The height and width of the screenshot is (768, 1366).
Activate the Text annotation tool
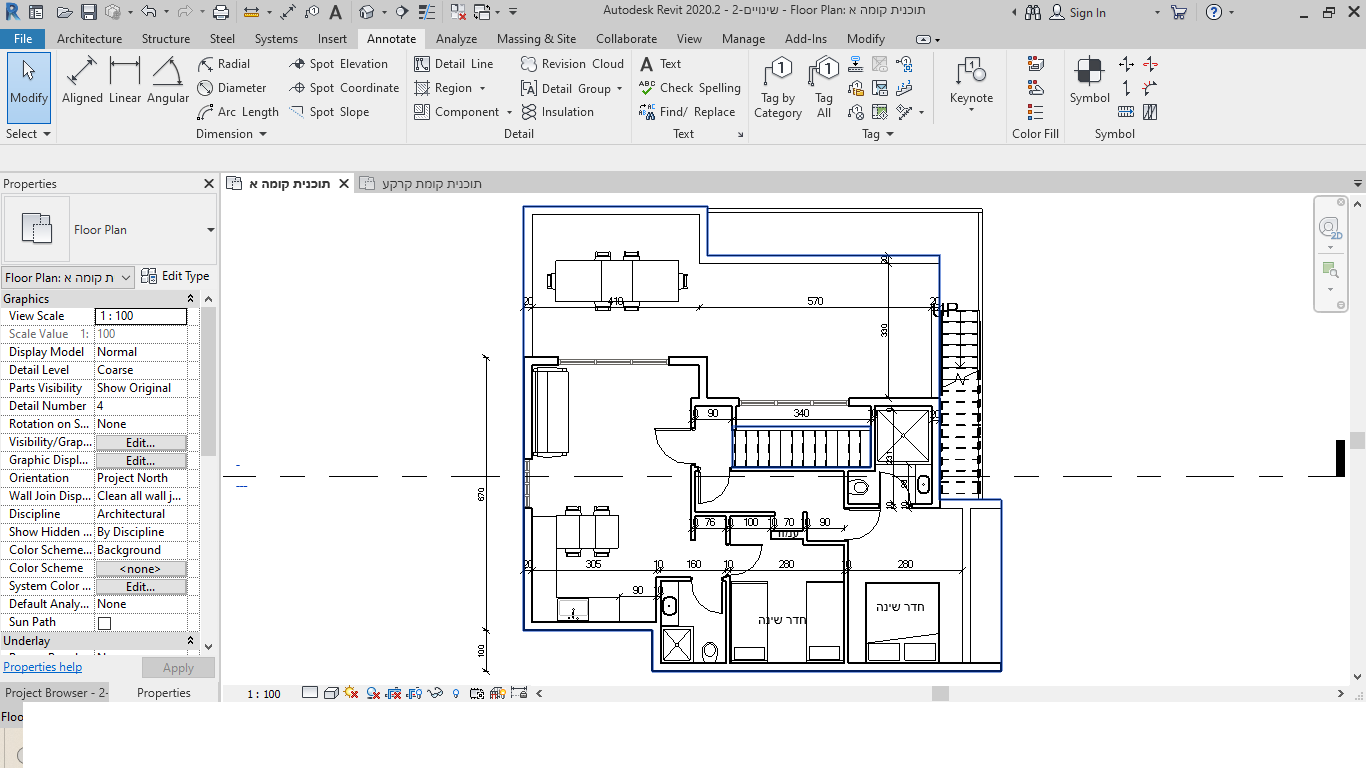point(660,63)
